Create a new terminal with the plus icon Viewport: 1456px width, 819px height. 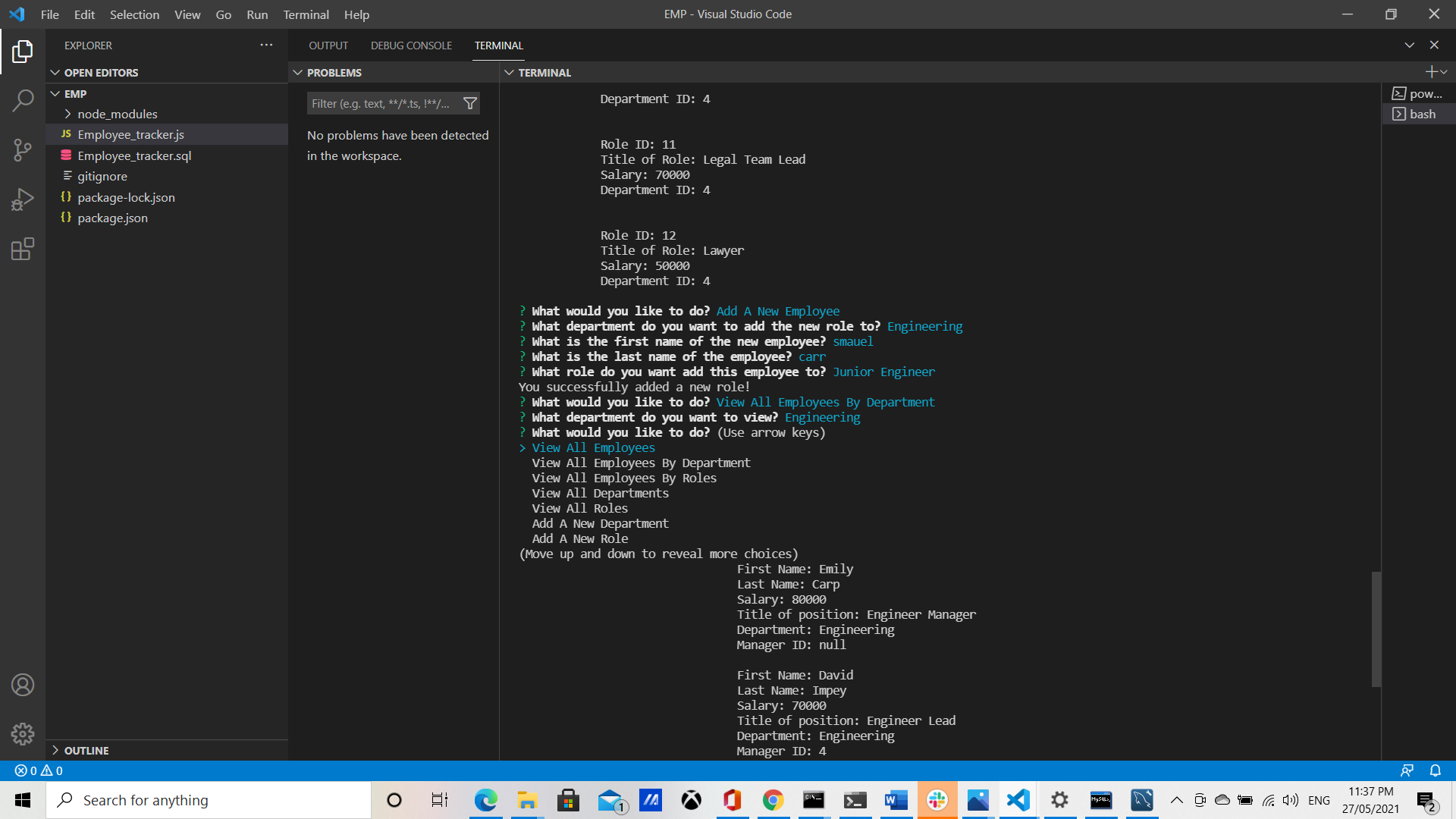point(1432,72)
